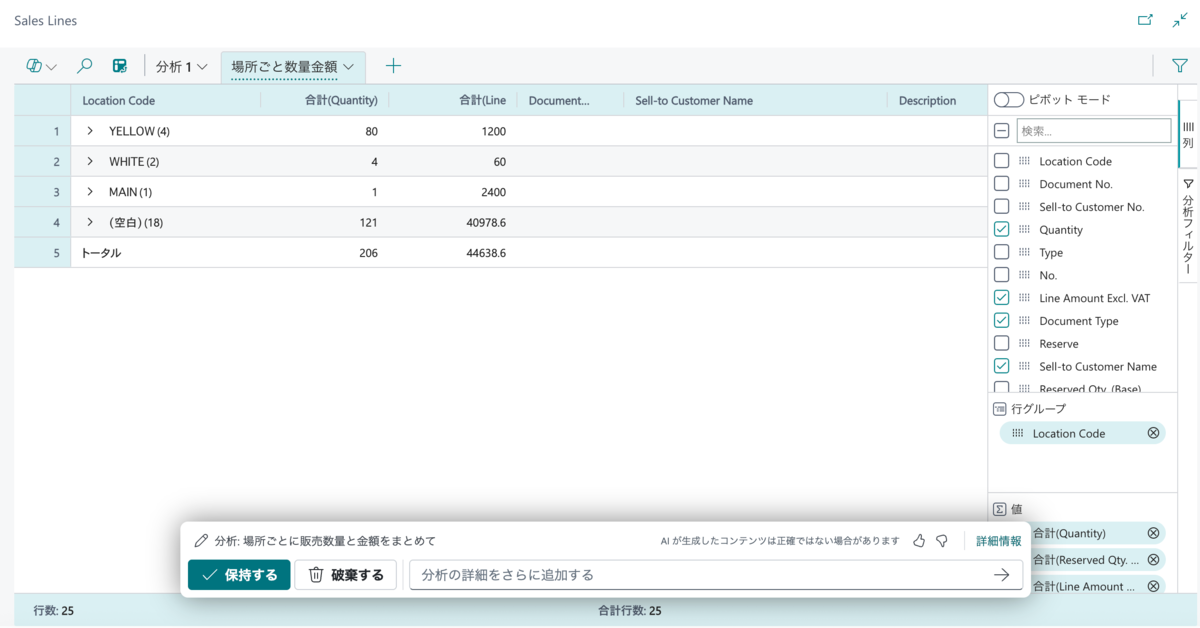Expand the YELLOW (4) group row
The height and width of the screenshot is (628, 1200).
click(89, 131)
